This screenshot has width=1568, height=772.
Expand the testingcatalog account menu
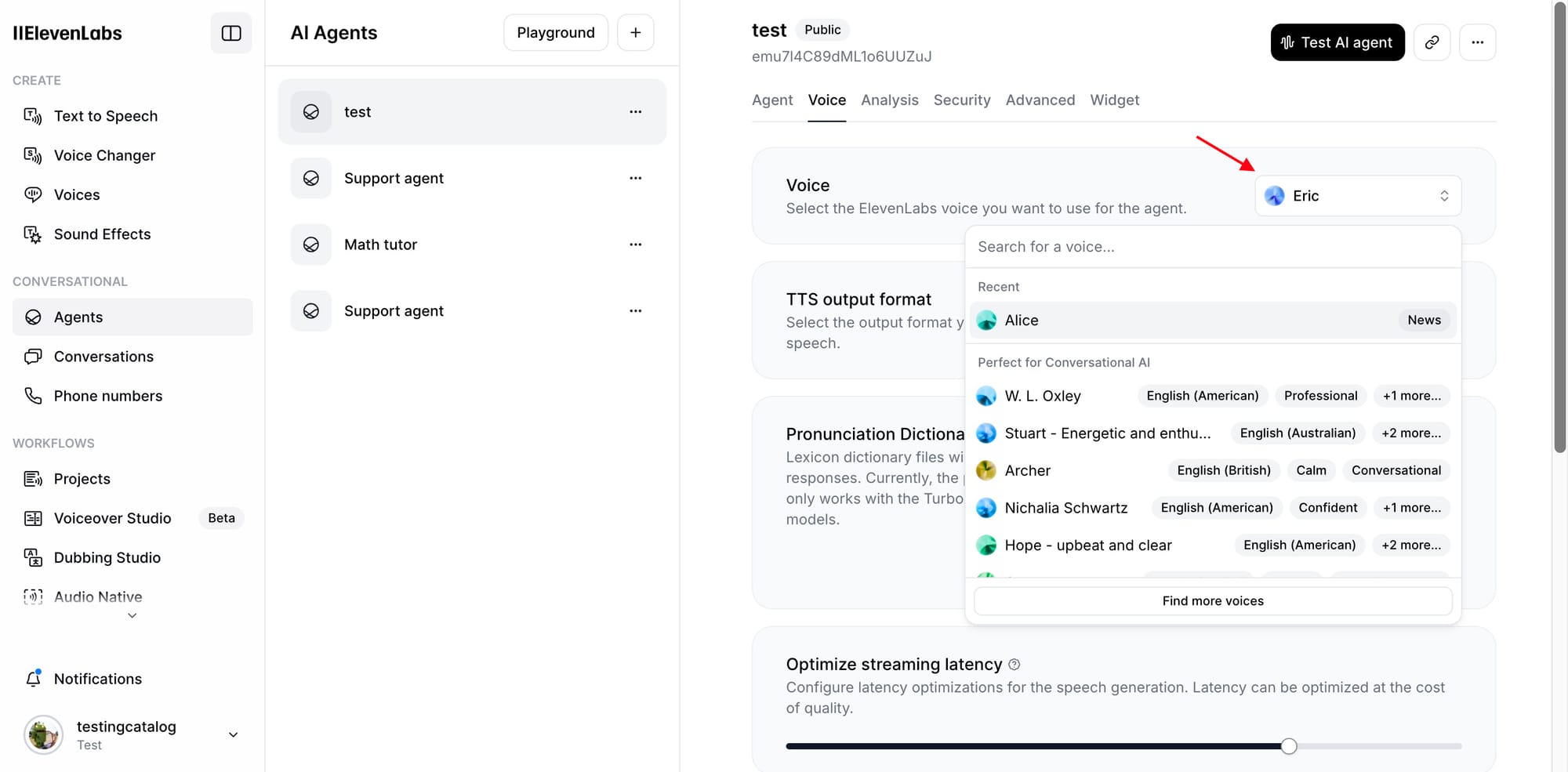pyautogui.click(x=233, y=734)
